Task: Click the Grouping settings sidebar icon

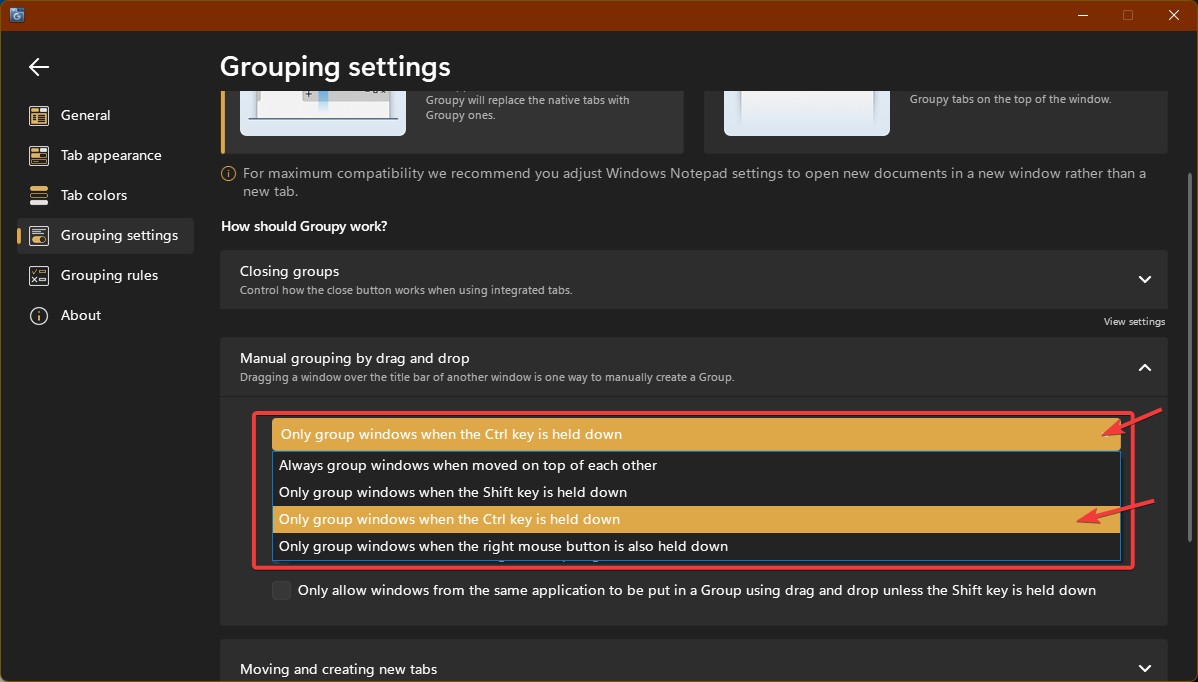Action: [x=39, y=236]
